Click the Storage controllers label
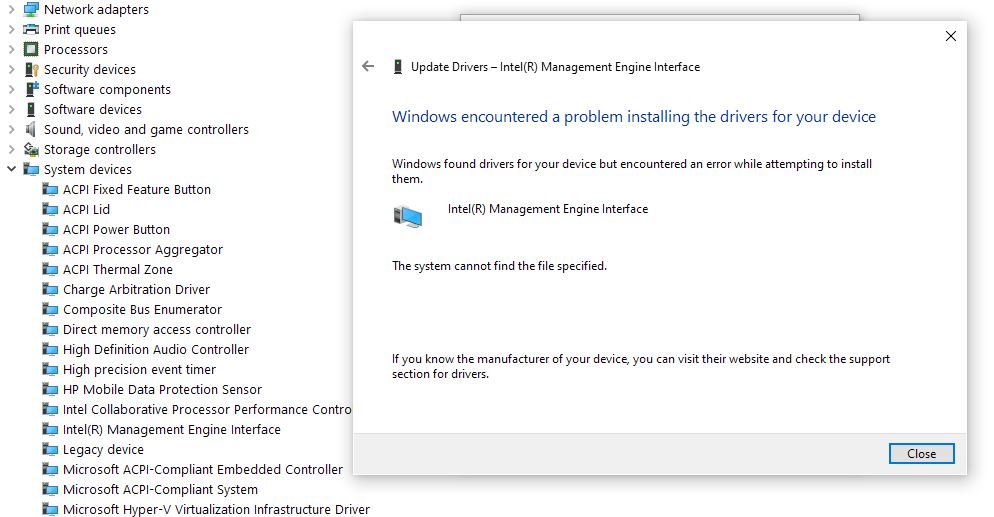 100,150
